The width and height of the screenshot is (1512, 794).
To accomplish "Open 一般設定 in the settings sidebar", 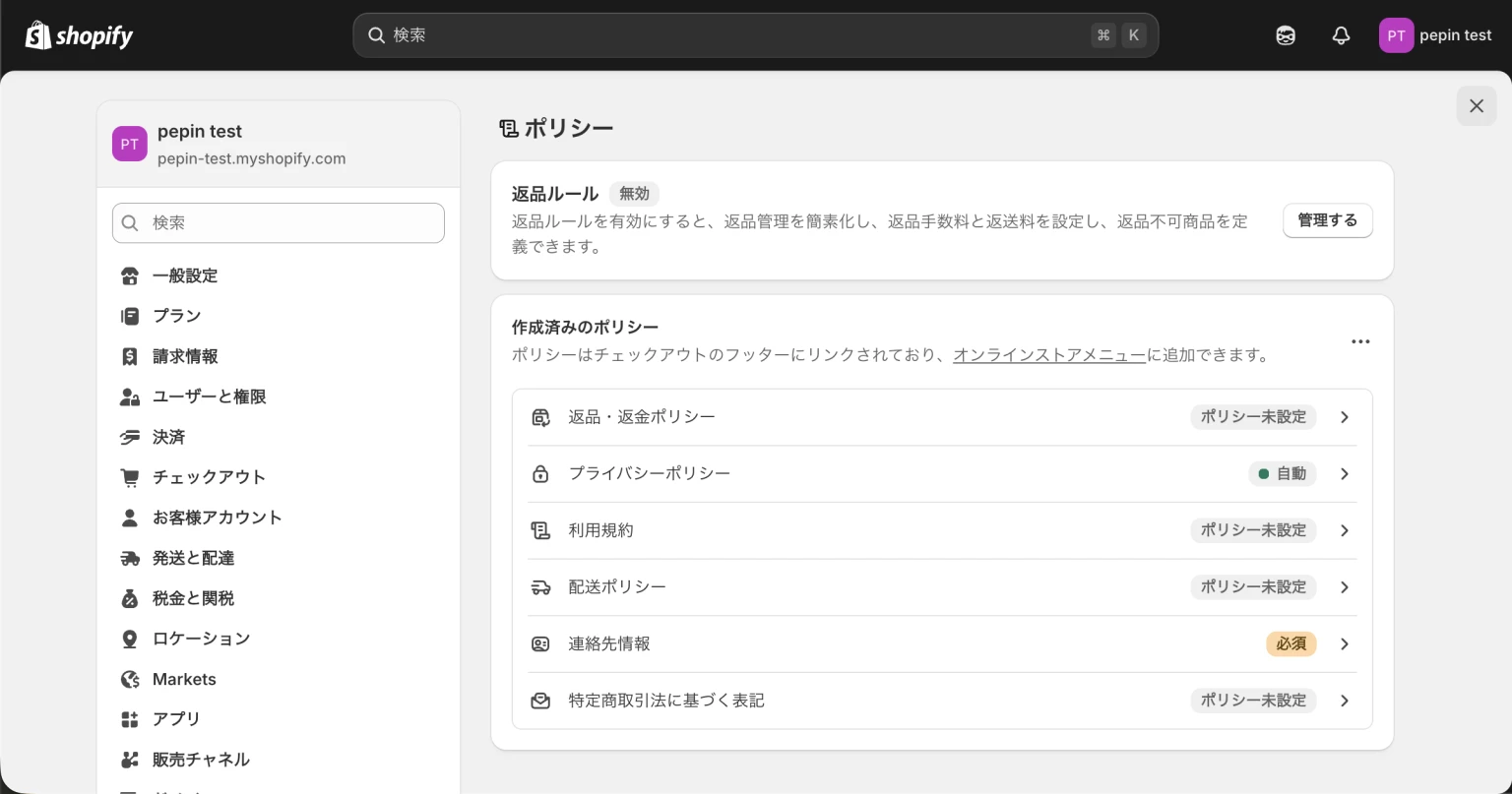I will 185,275.
